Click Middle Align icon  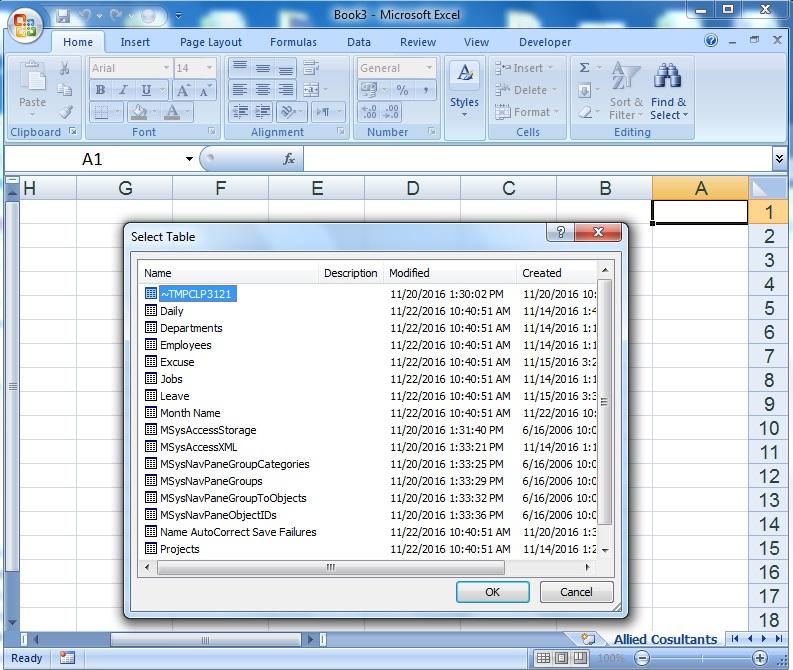pos(262,68)
